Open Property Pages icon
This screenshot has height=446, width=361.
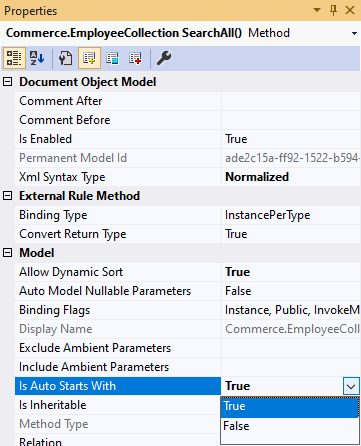click(65, 58)
